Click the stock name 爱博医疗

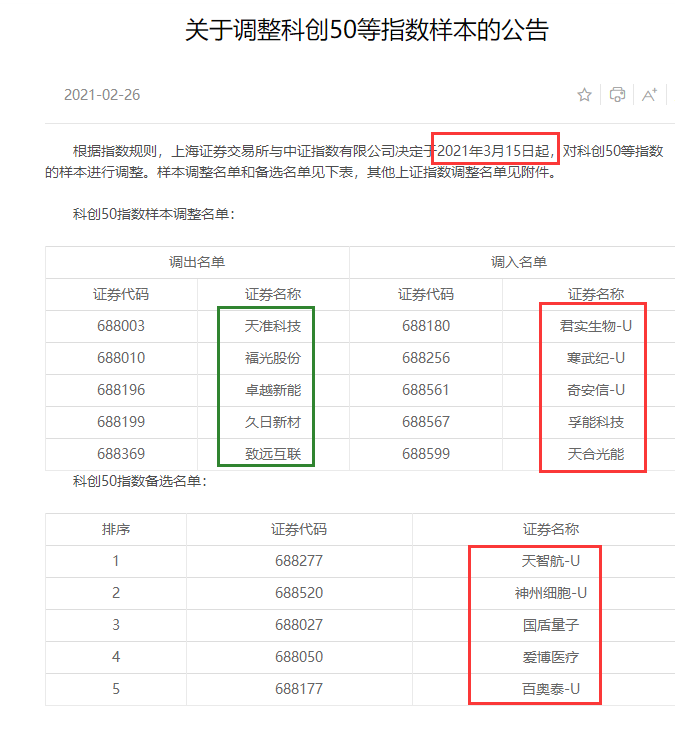[x=550, y=657]
